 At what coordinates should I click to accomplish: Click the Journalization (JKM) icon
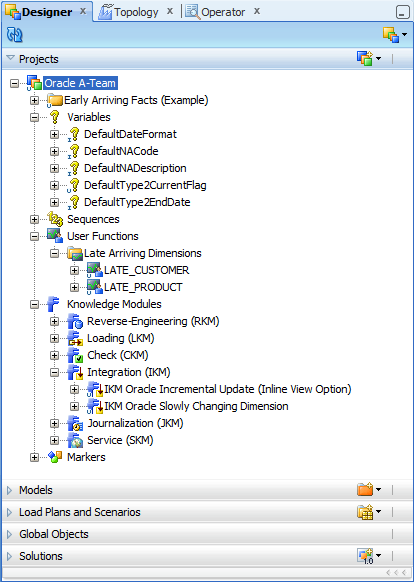coord(75,423)
